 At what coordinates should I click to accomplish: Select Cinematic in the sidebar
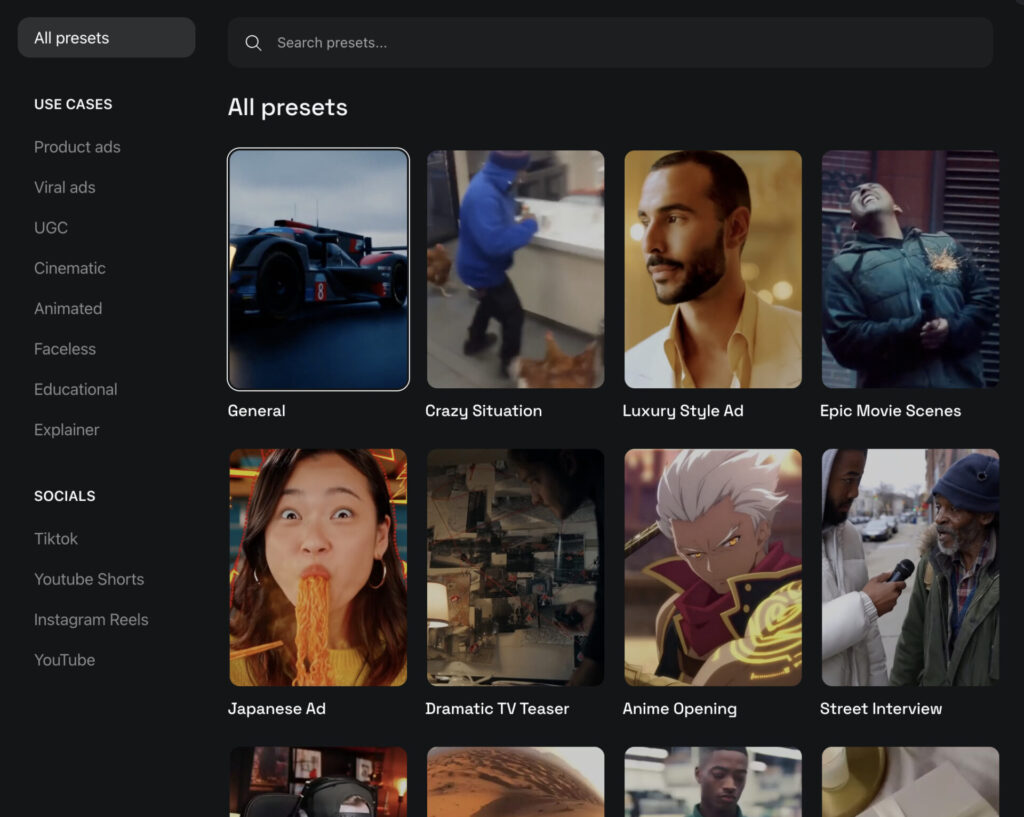70,268
